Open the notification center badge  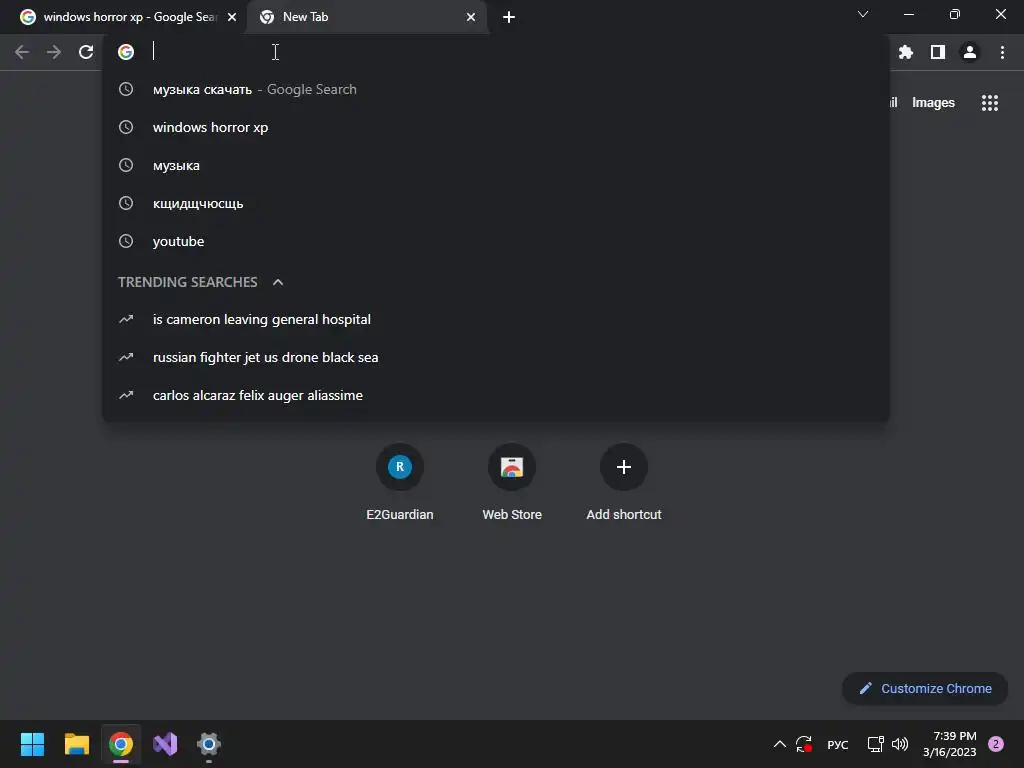coord(996,744)
